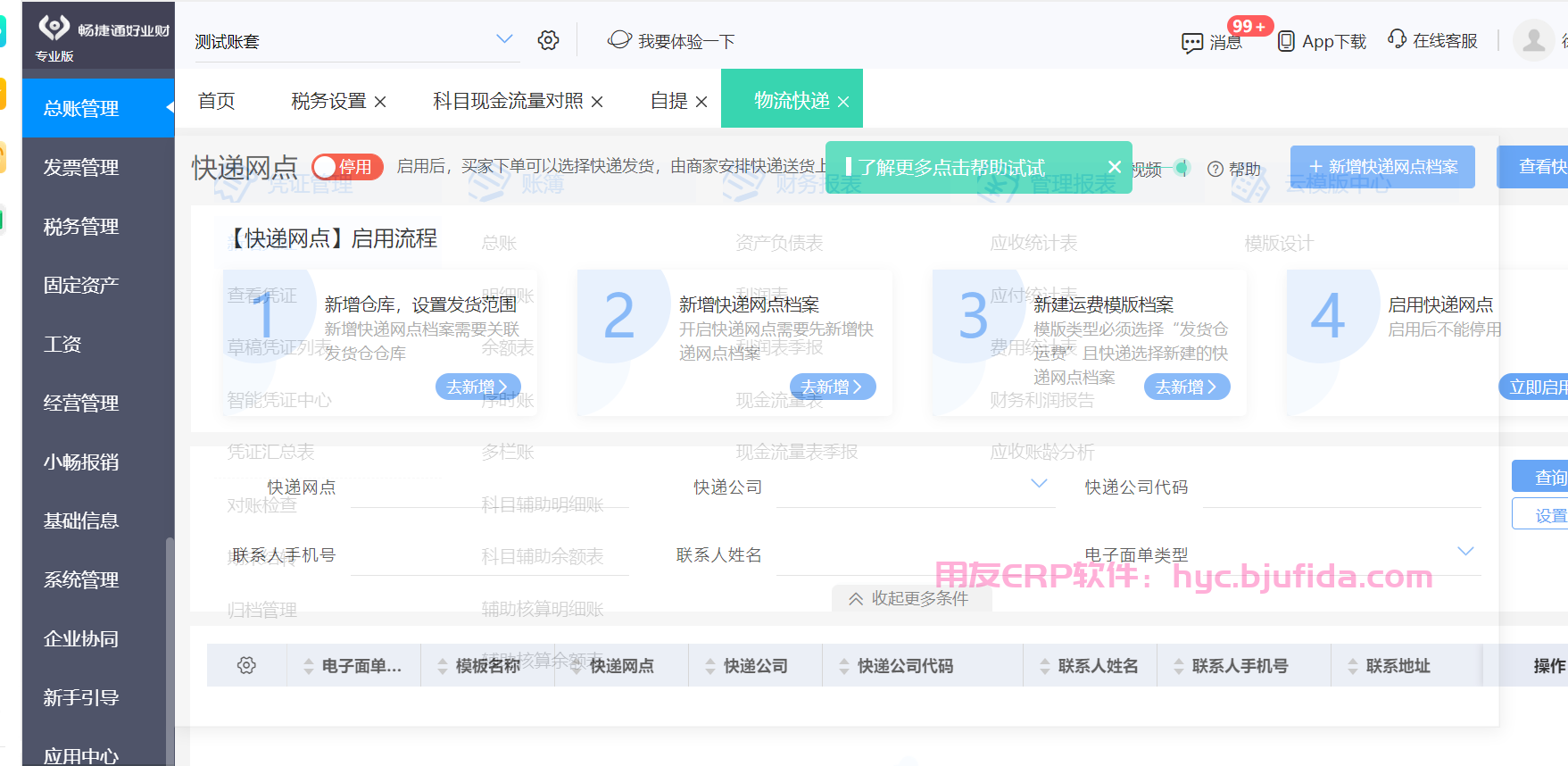Click the 设置 button below 查询
The height and width of the screenshot is (766, 1568).
[x=1540, y=515]
